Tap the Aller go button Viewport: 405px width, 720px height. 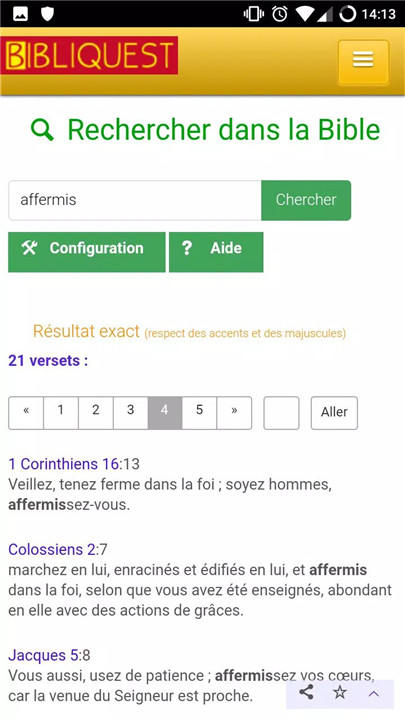click(x=334, y=413)
